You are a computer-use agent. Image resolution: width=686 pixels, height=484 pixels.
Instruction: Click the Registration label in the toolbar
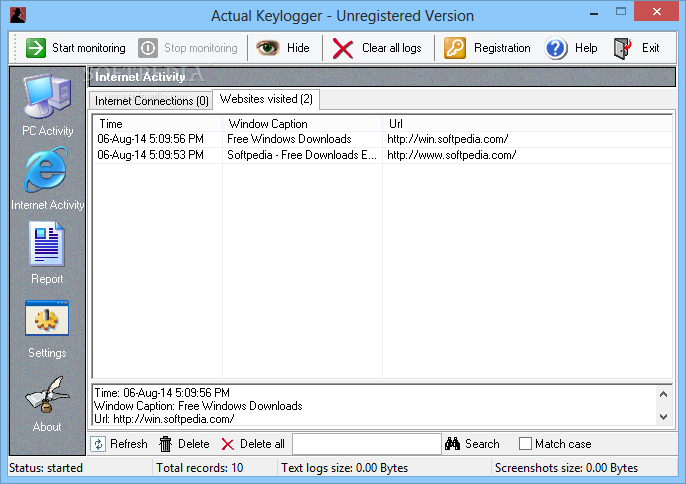pyautogui.click(x=502, y=48)
